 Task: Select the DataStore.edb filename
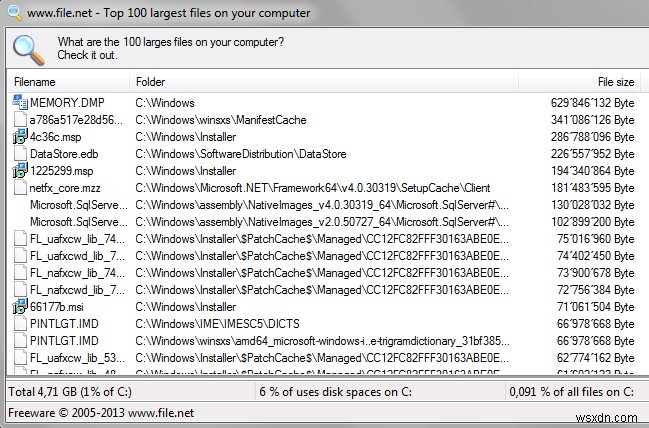coord(64,154)
